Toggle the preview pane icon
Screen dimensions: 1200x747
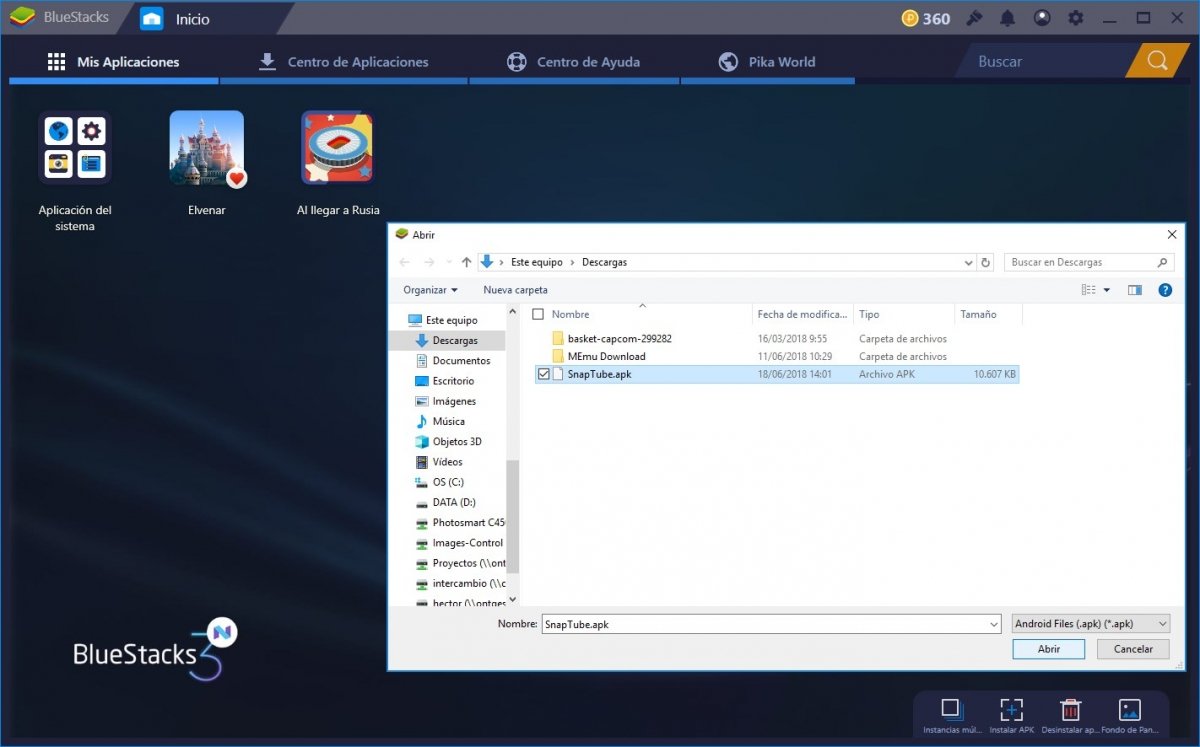point(1135,290)
